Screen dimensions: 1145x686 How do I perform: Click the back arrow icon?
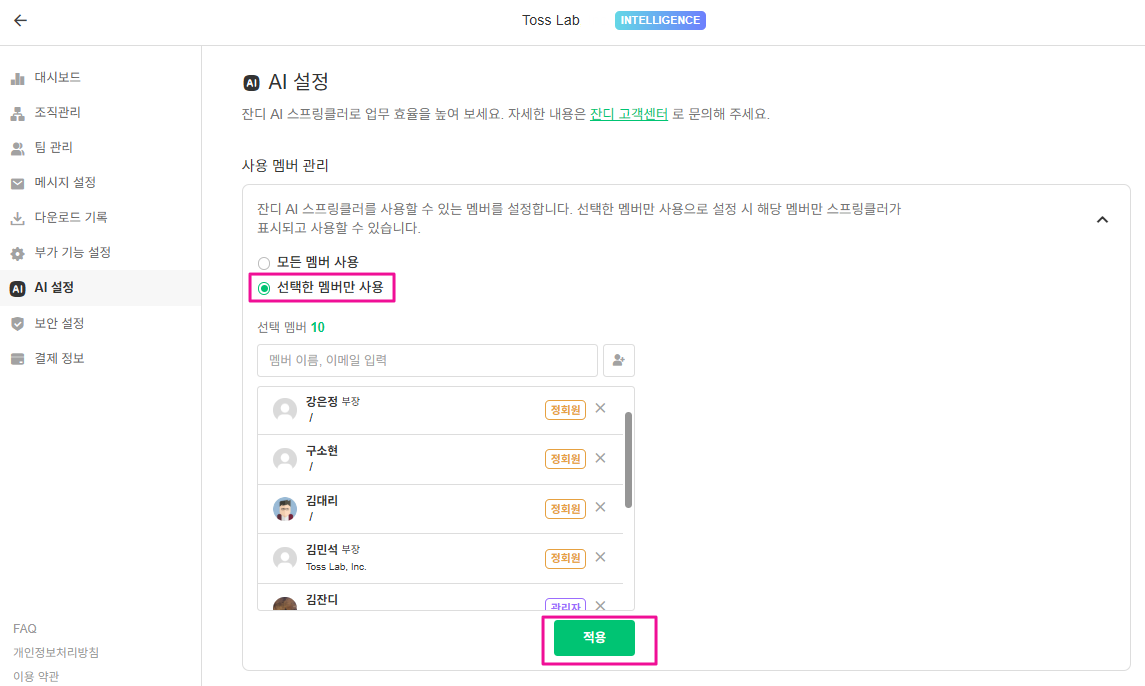(21, 20)
